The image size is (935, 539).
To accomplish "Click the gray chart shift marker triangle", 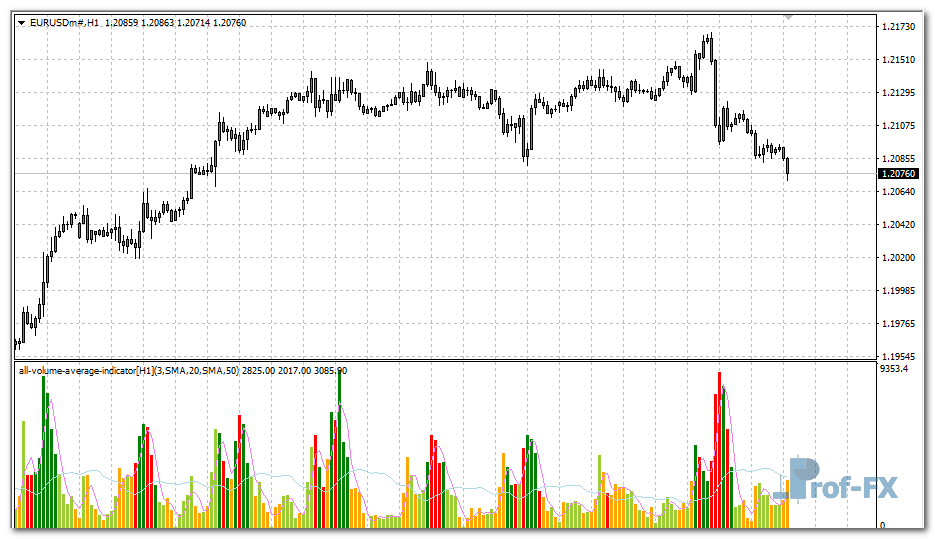I will pyautogui.click(x=788, y=17).
